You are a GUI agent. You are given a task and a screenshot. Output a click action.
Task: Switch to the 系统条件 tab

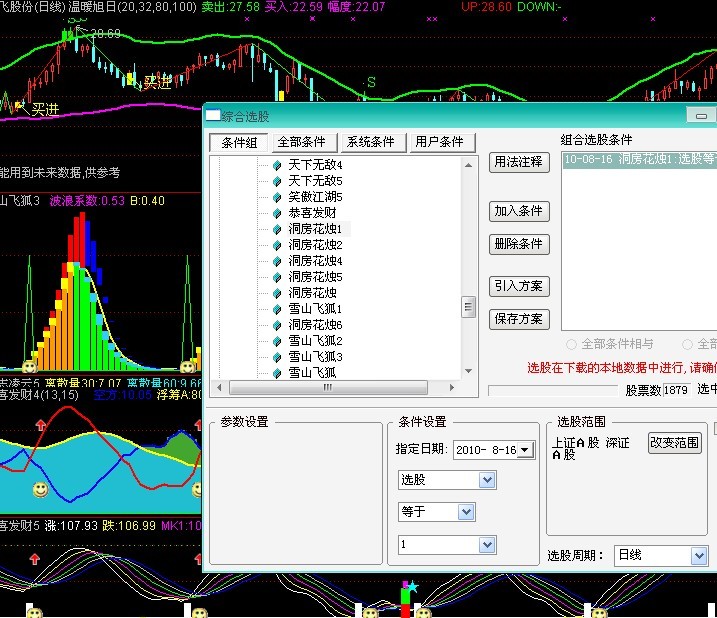[370, 142]
